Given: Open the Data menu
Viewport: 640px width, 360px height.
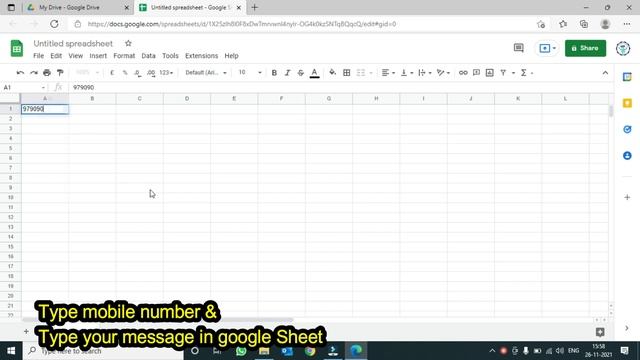Looking at the screenshot, I should pos(149,56).
